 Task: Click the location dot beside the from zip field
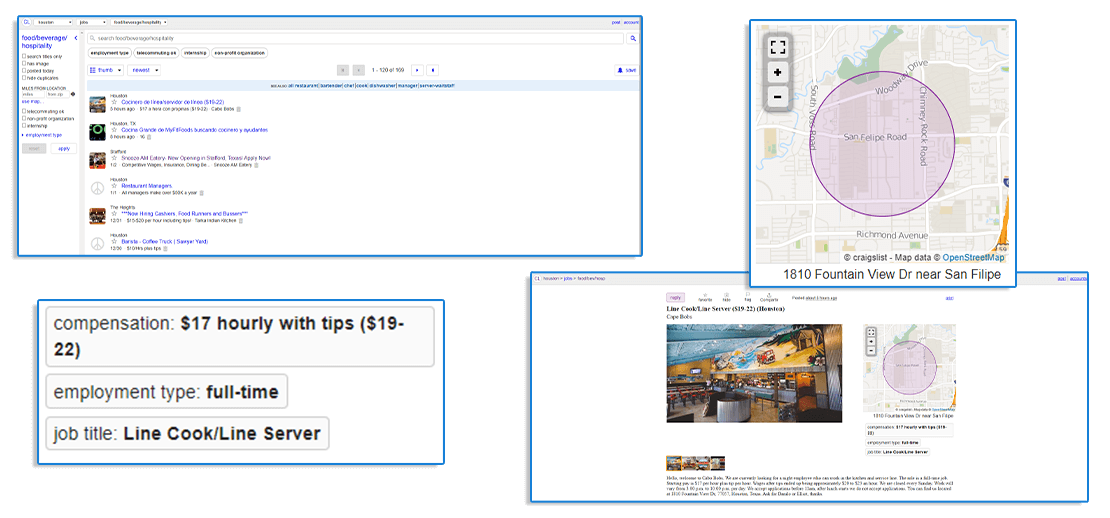click(x=73, y=94)
